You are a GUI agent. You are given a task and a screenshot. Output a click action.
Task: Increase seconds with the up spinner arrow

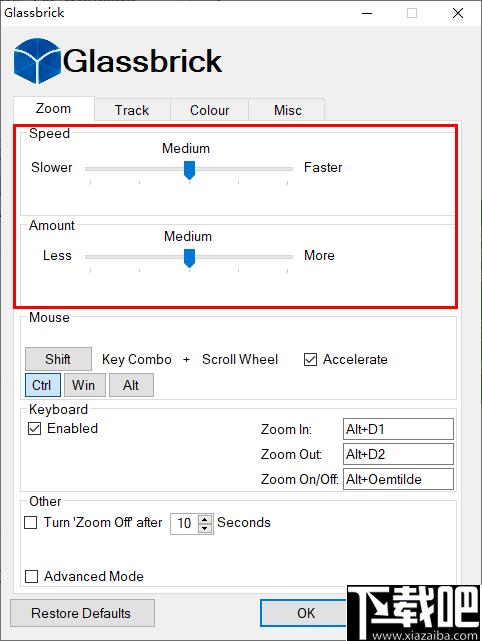point(205,518)
